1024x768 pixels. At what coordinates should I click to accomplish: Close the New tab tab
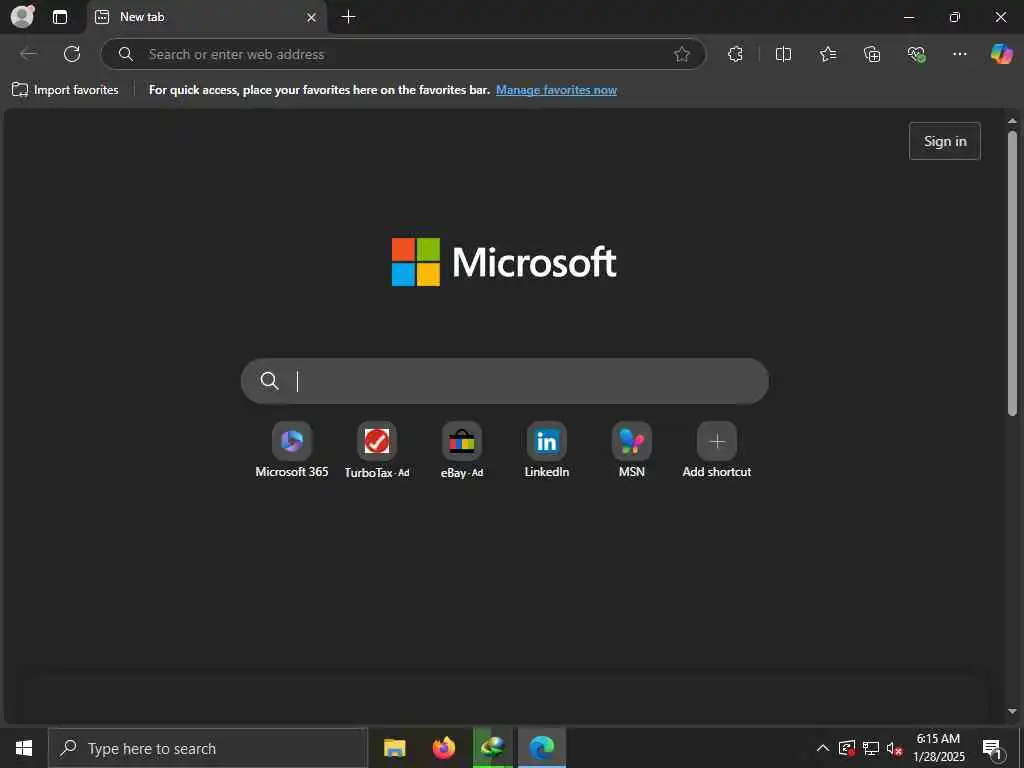pos(312,18)
